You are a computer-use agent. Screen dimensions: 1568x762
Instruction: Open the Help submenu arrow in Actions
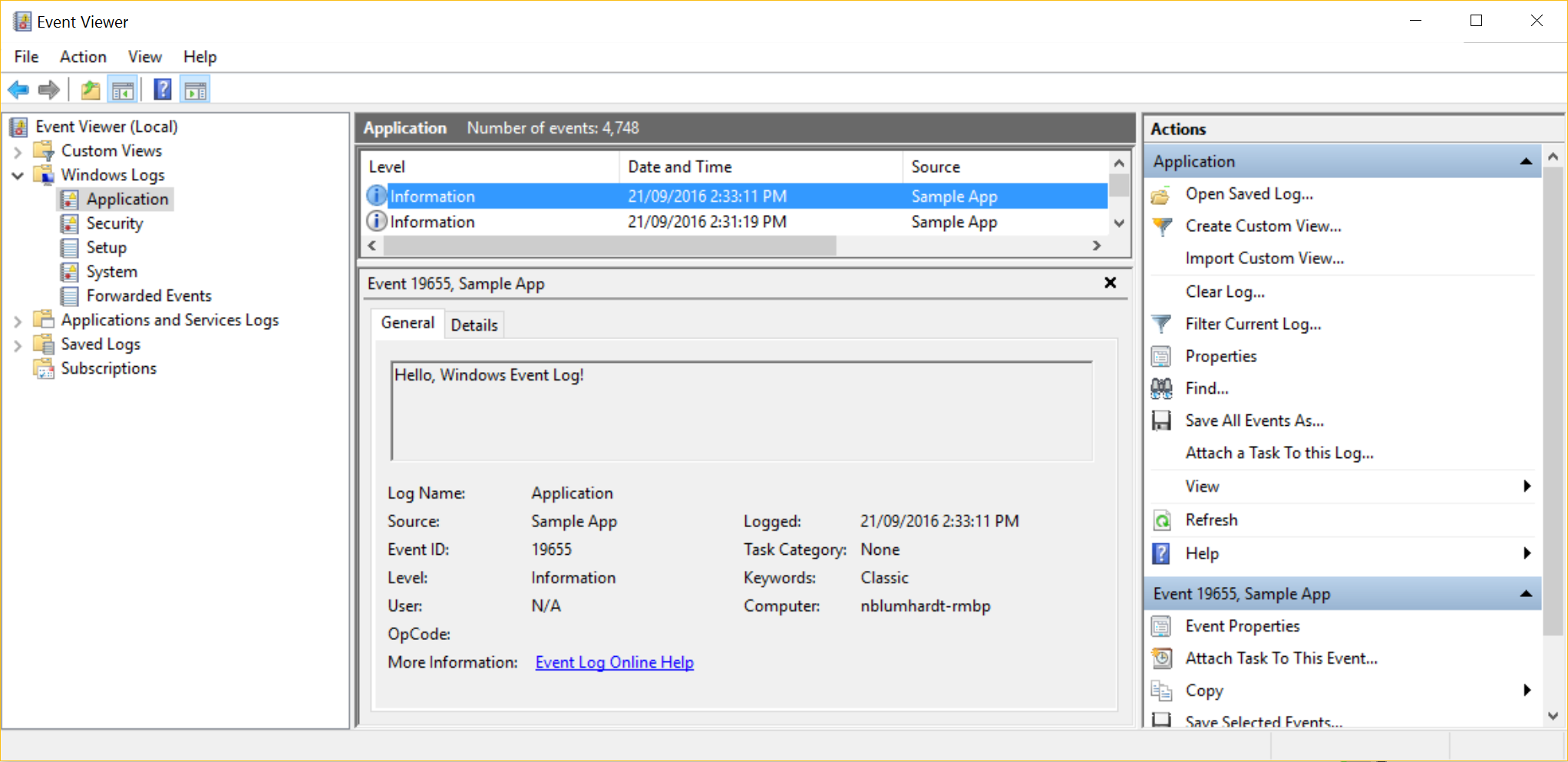coord(1527,553)
